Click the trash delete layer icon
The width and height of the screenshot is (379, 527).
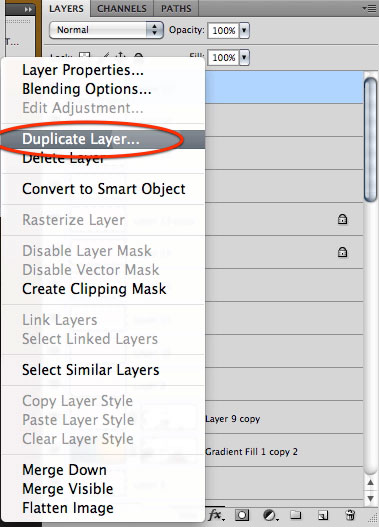tap(350, 515)
